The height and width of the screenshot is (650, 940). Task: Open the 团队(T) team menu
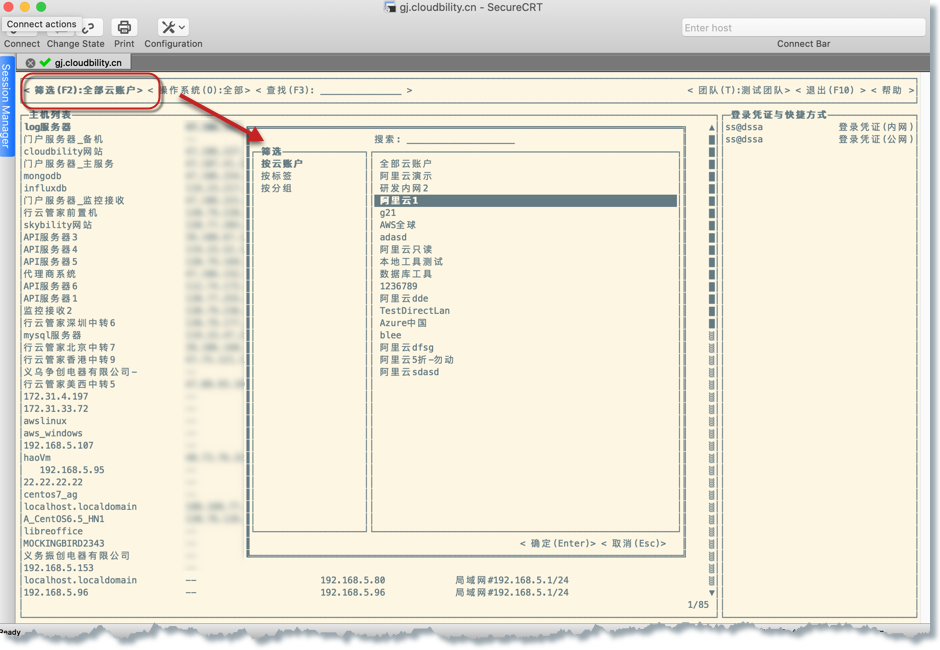pos(739,91)
